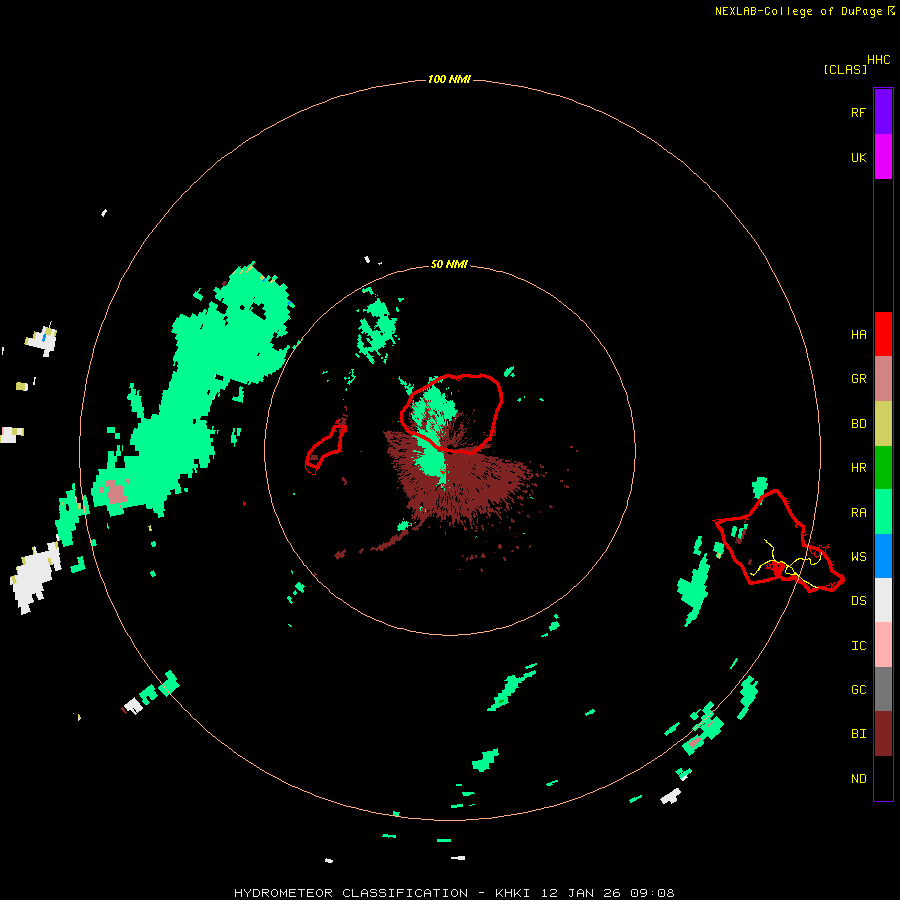Click the RA legend label
The height and width of the screenshot is (900, 900).
point(858,513)
